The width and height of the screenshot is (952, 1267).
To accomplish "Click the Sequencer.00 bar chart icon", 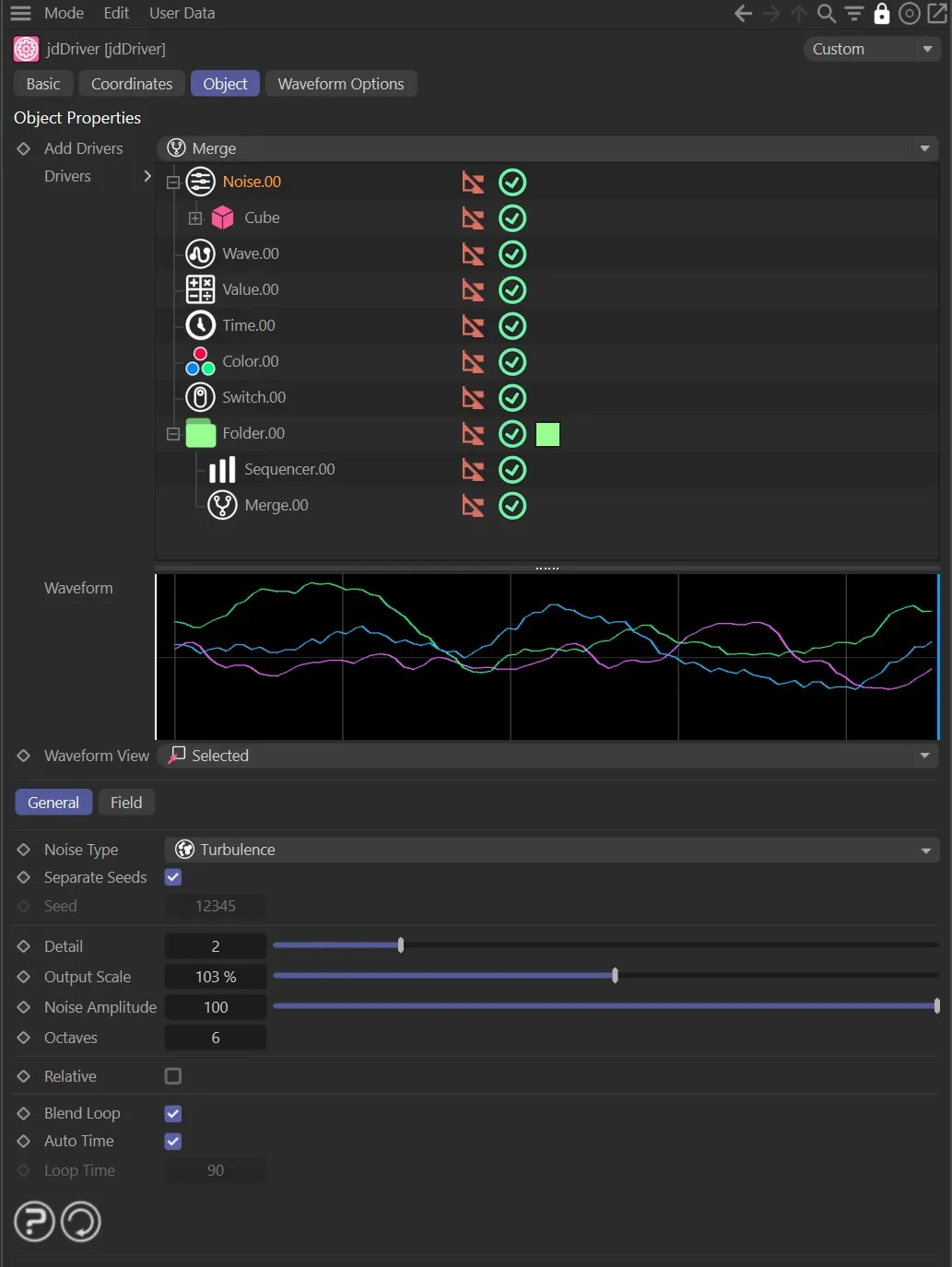I will click(221, 469).
